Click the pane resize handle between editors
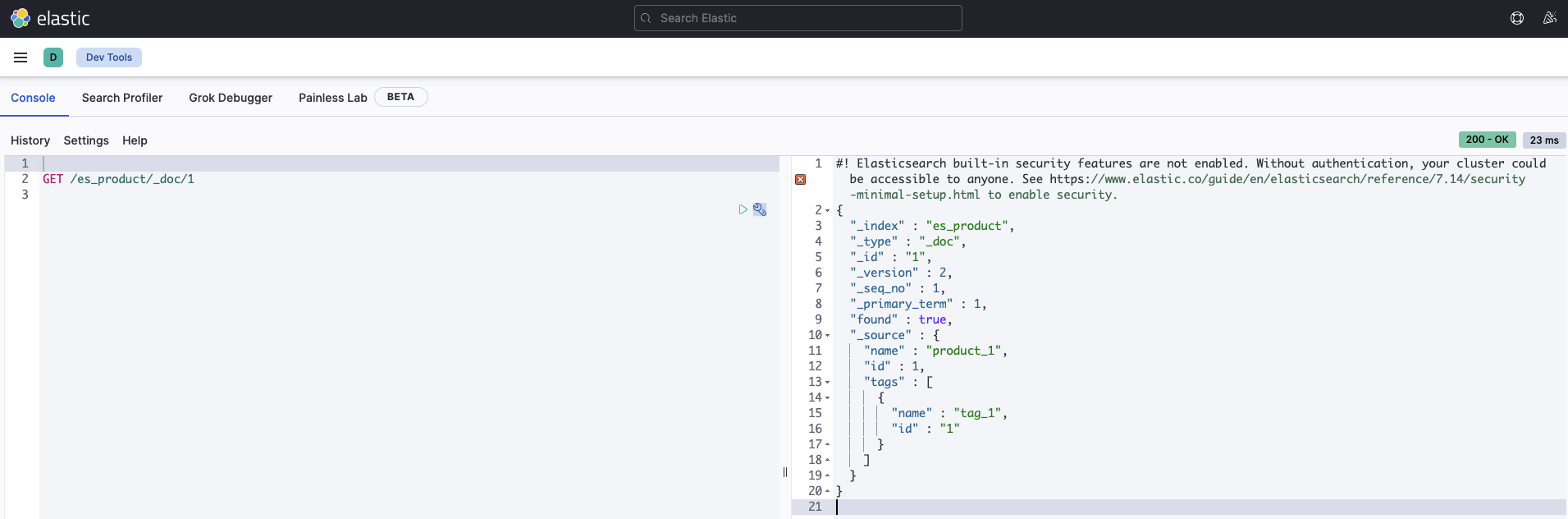 tap(785, 472)
